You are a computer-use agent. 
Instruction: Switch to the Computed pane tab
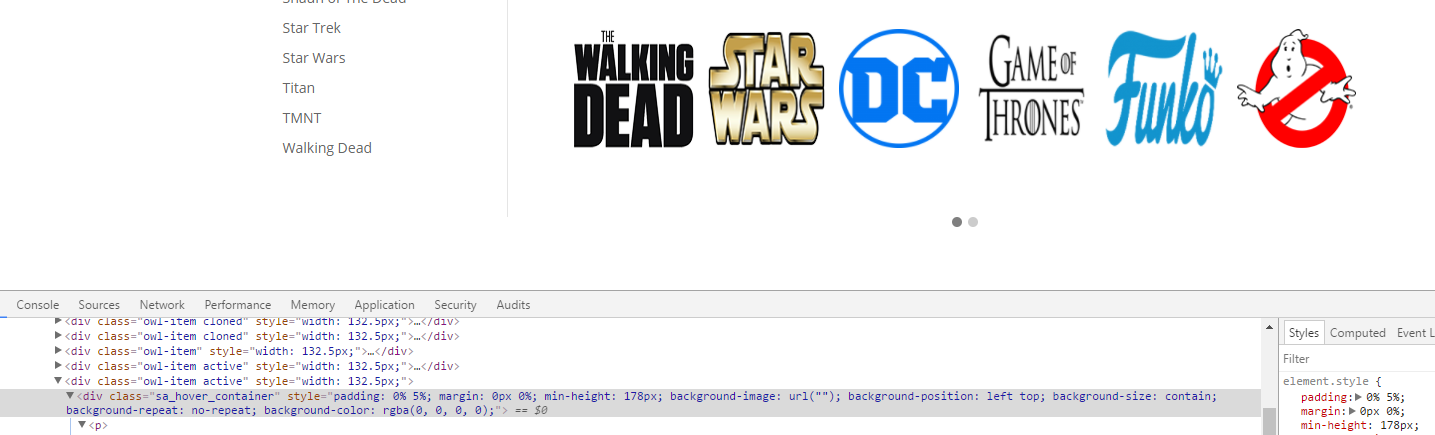[1357, 333]
